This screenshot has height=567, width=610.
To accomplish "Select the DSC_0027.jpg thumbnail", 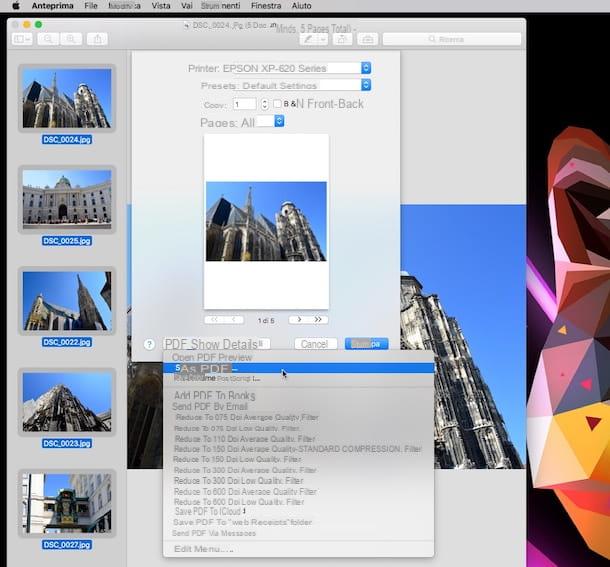I will click(67, 503).
